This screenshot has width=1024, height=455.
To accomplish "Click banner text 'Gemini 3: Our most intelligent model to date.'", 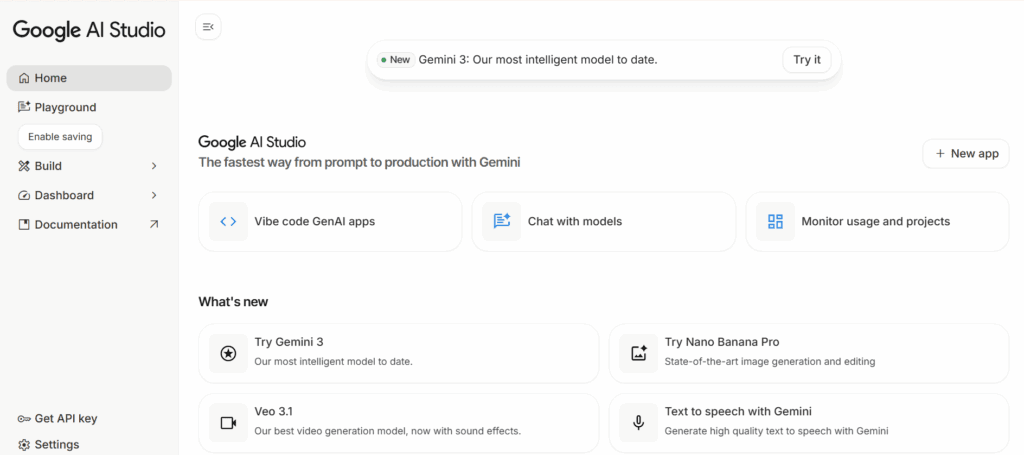I will coord(537,60).
